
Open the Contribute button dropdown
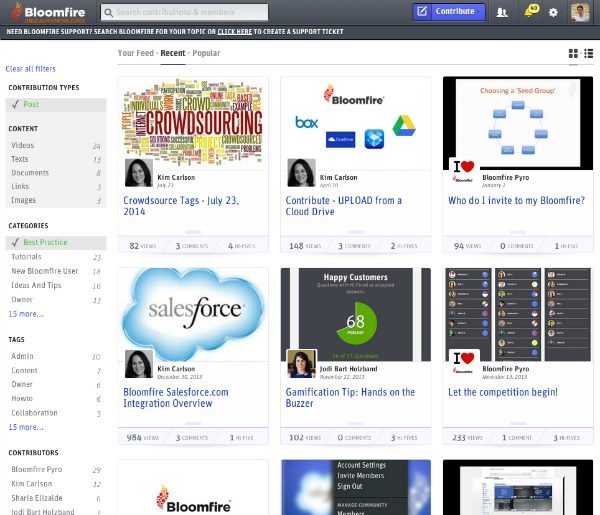coord(458,11)
